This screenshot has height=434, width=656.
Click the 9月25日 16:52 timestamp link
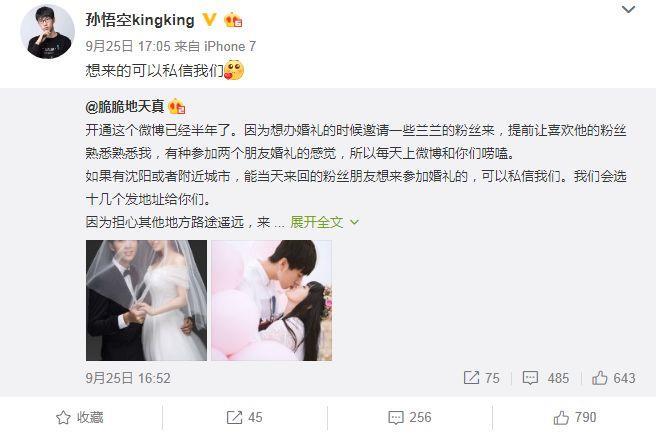pyautogui.click(x=128, y=378)
